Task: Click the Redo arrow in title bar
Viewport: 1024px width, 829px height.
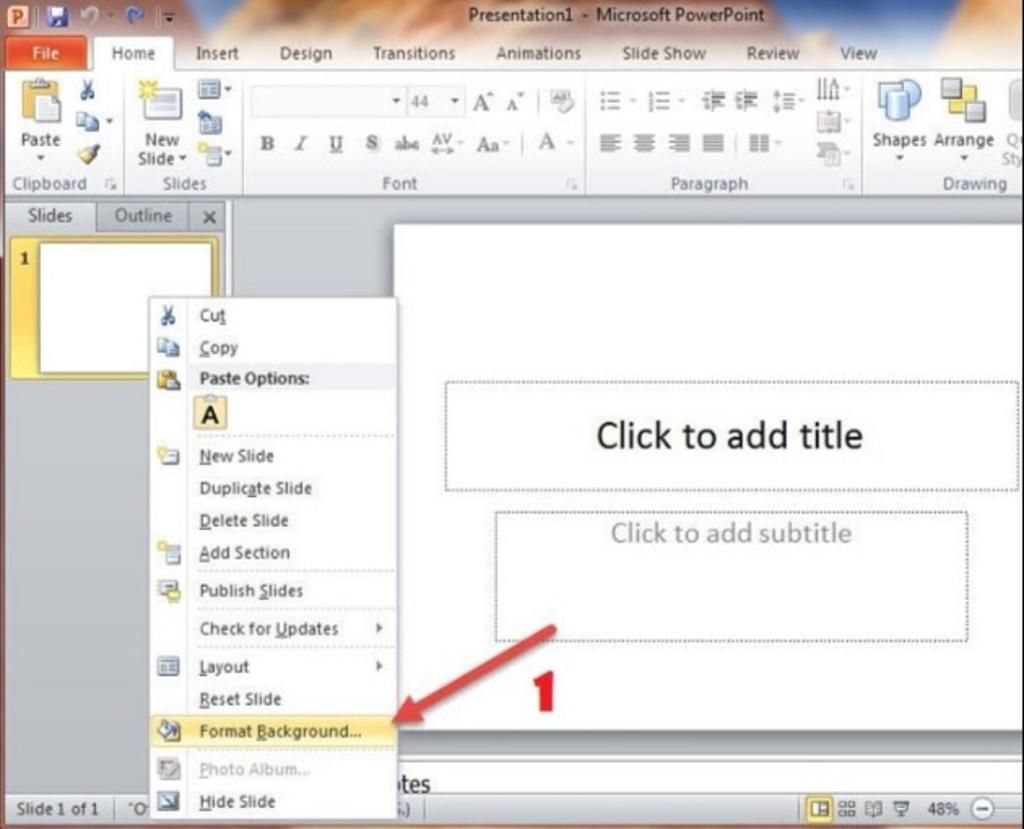Action: click(x=135, y=15)
